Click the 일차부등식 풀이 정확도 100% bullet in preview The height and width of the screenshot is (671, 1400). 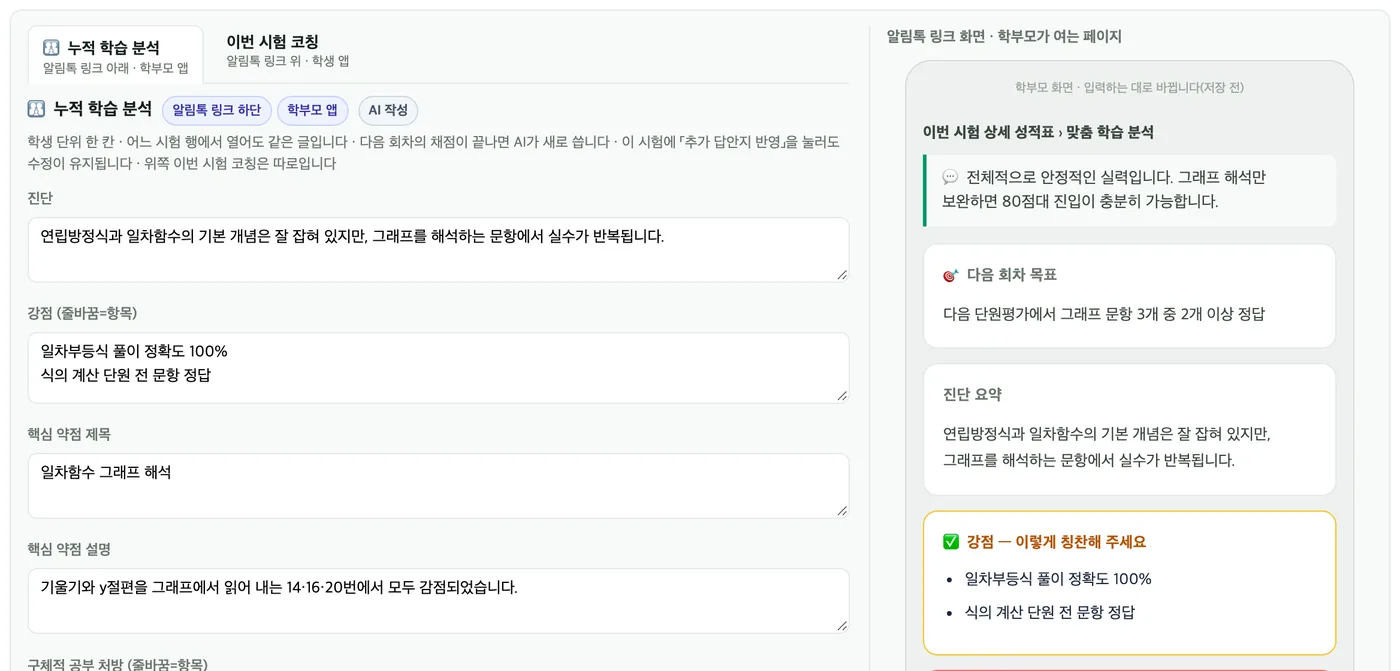[x=1058, y=579]
